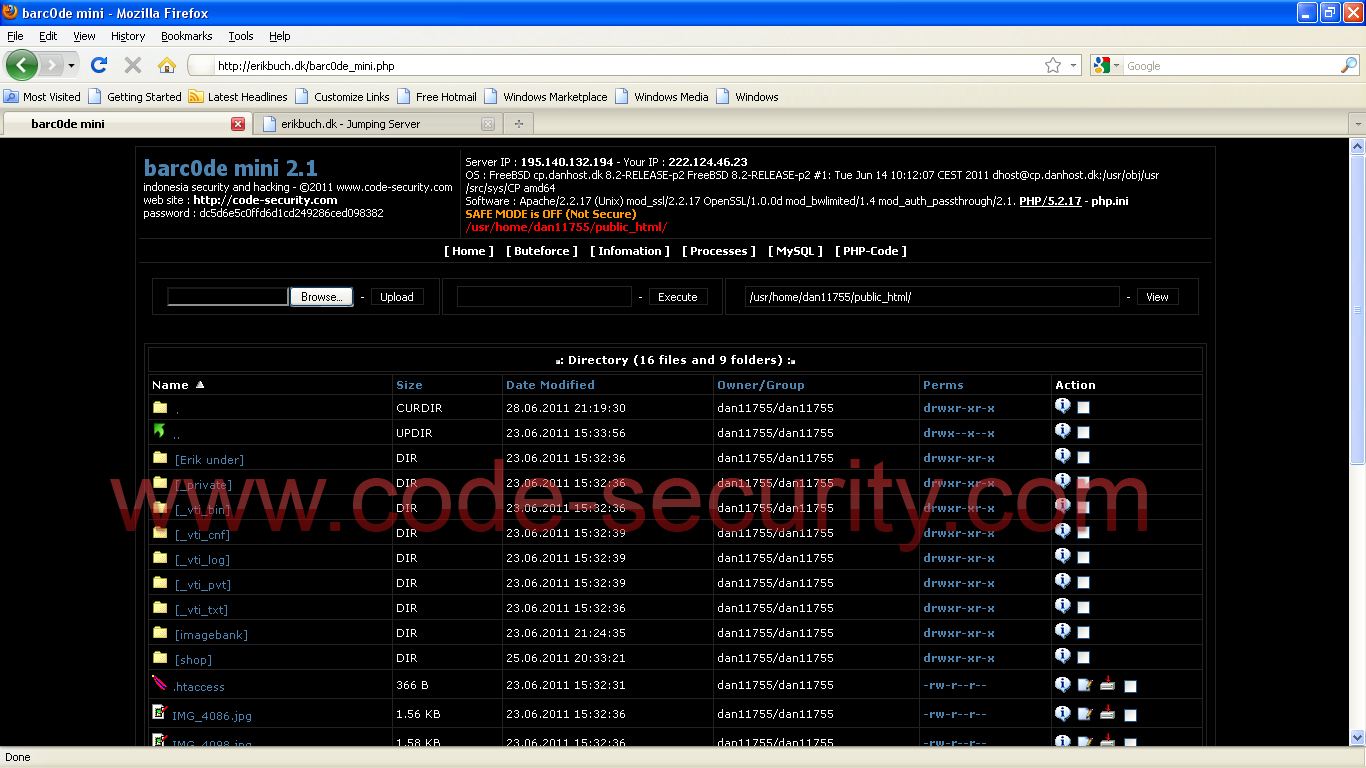
Task: Open the Google search engine dropdown
Action: tap(1116, 66)
